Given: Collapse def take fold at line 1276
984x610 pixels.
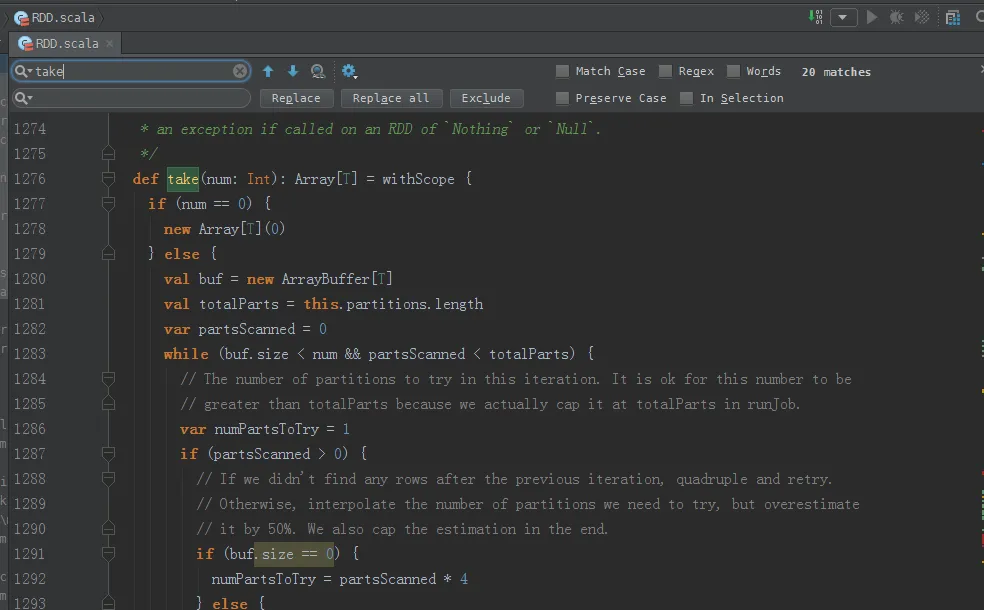Looking at the screenshot, I should (109, 179).
